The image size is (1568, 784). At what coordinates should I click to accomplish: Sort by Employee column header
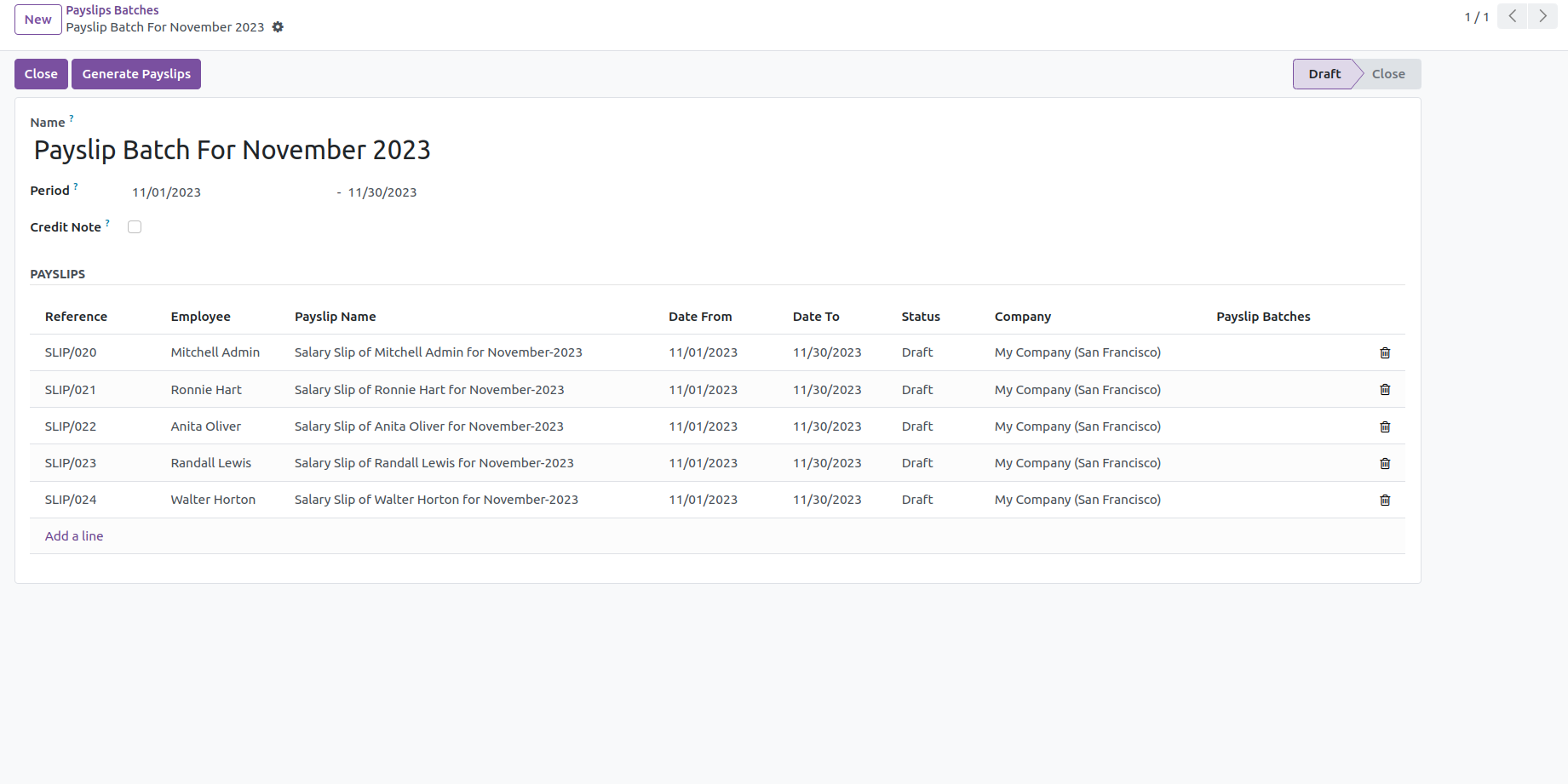201,317
